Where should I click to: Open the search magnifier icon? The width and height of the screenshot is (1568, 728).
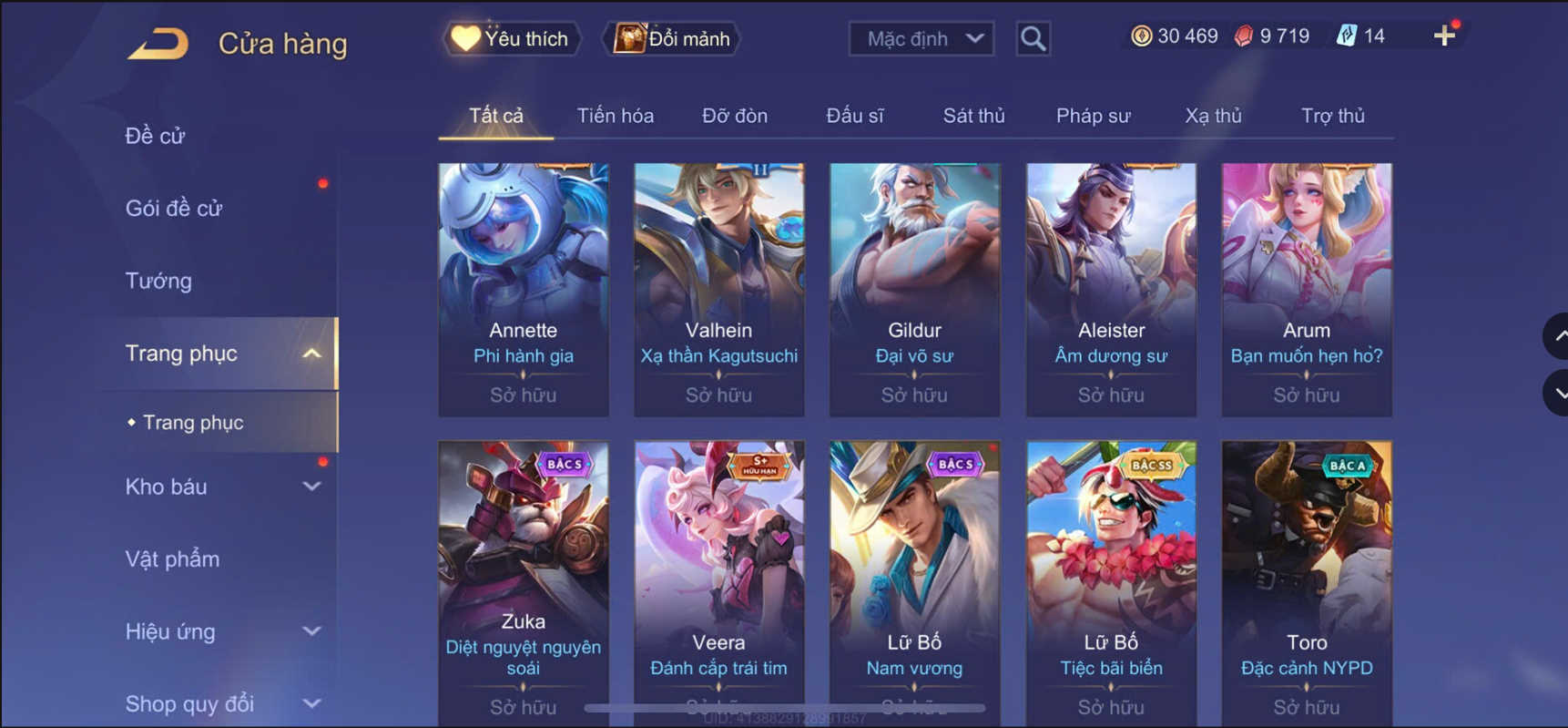(x=1033, y=38)
